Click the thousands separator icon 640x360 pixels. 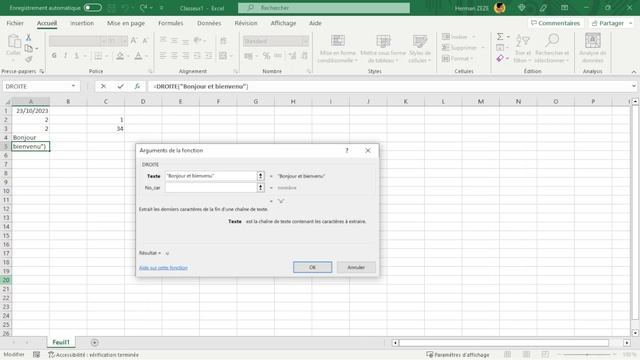[278, 56]
